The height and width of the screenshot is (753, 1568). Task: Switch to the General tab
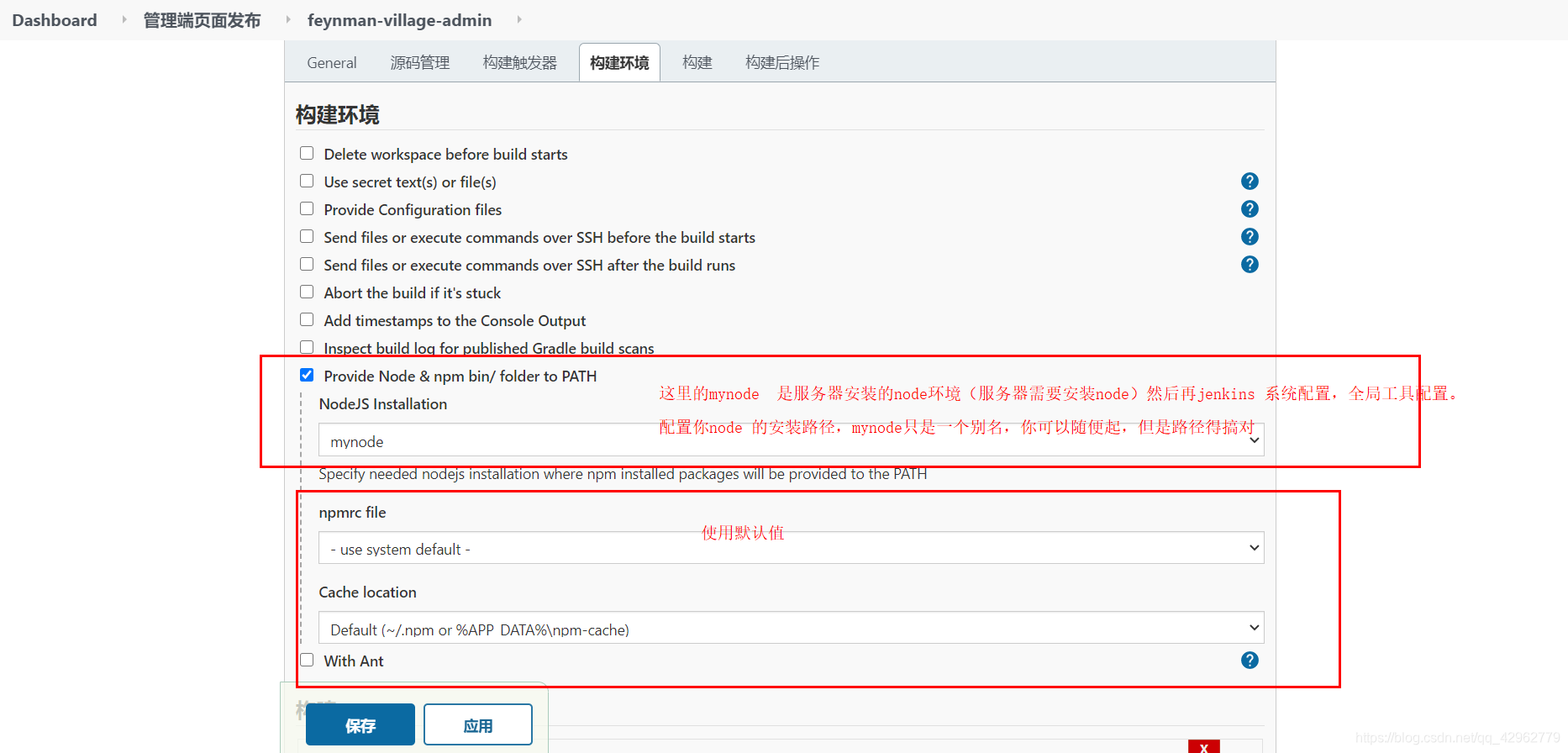332,63
